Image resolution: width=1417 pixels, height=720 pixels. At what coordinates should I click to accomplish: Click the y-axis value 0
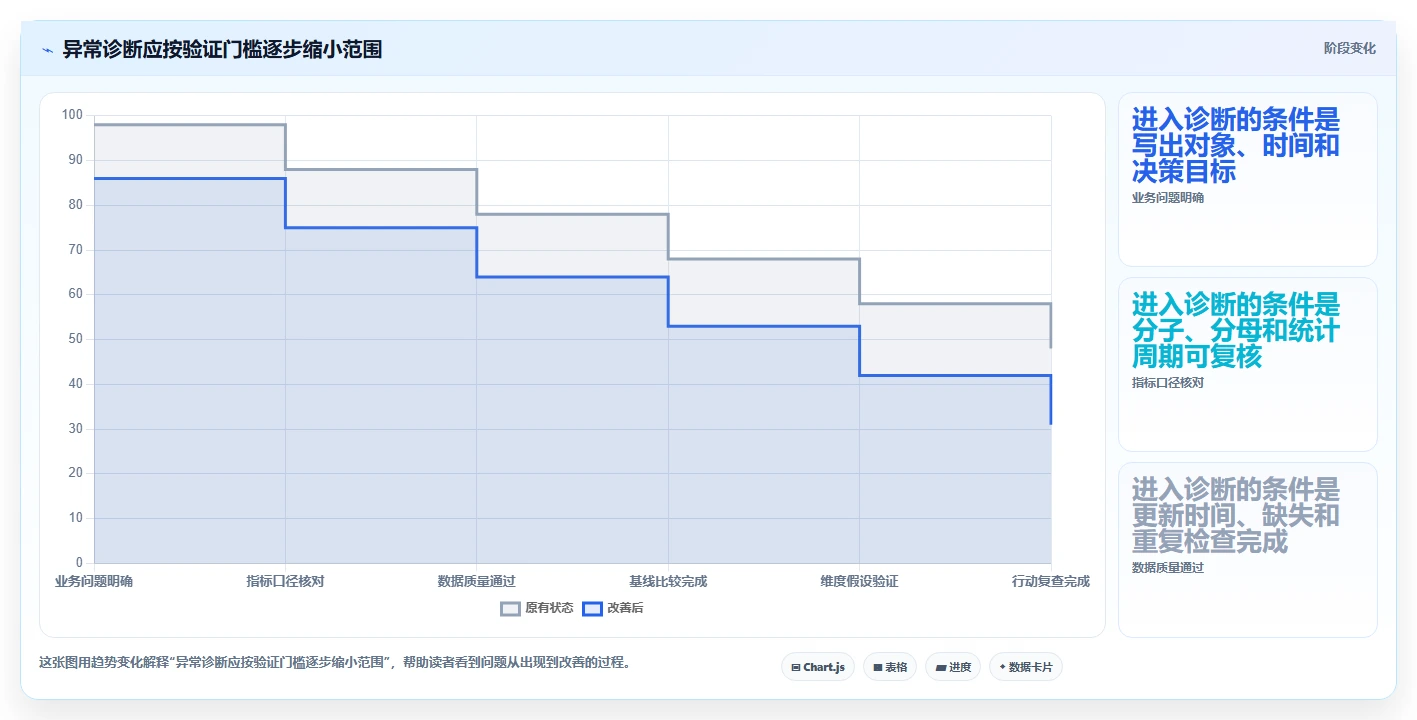pyautogui.click(x=80, y=563)
